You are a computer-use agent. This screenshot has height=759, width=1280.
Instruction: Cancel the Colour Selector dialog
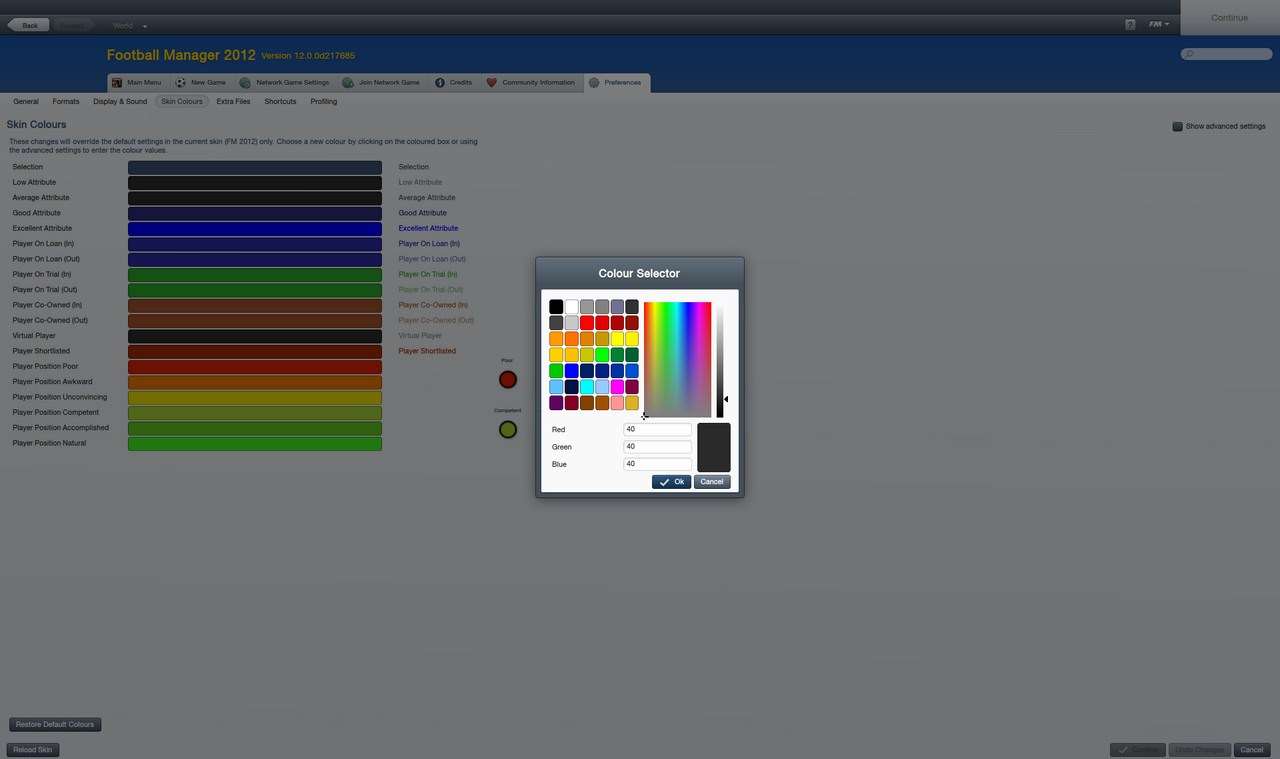tap(712, 482)
